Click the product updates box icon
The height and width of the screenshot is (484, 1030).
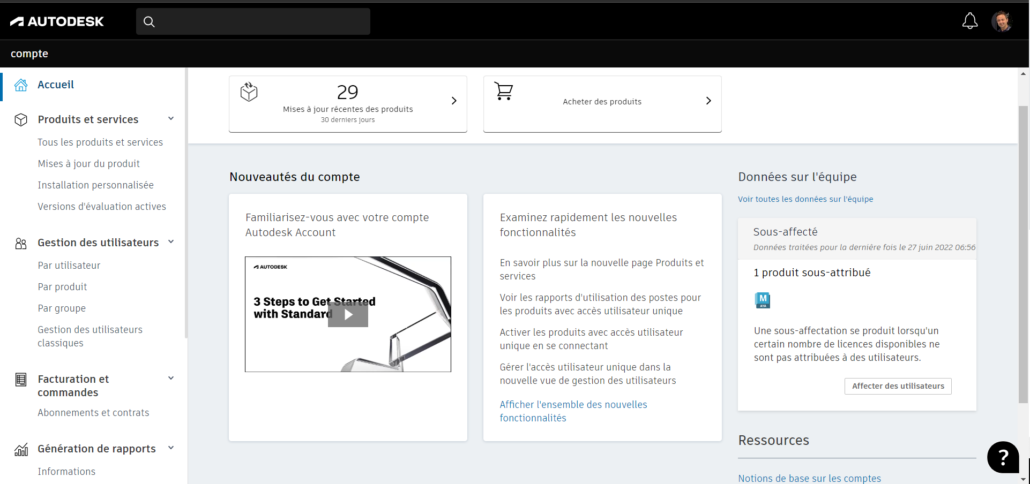pyautogui.click(x=249, y=93)
